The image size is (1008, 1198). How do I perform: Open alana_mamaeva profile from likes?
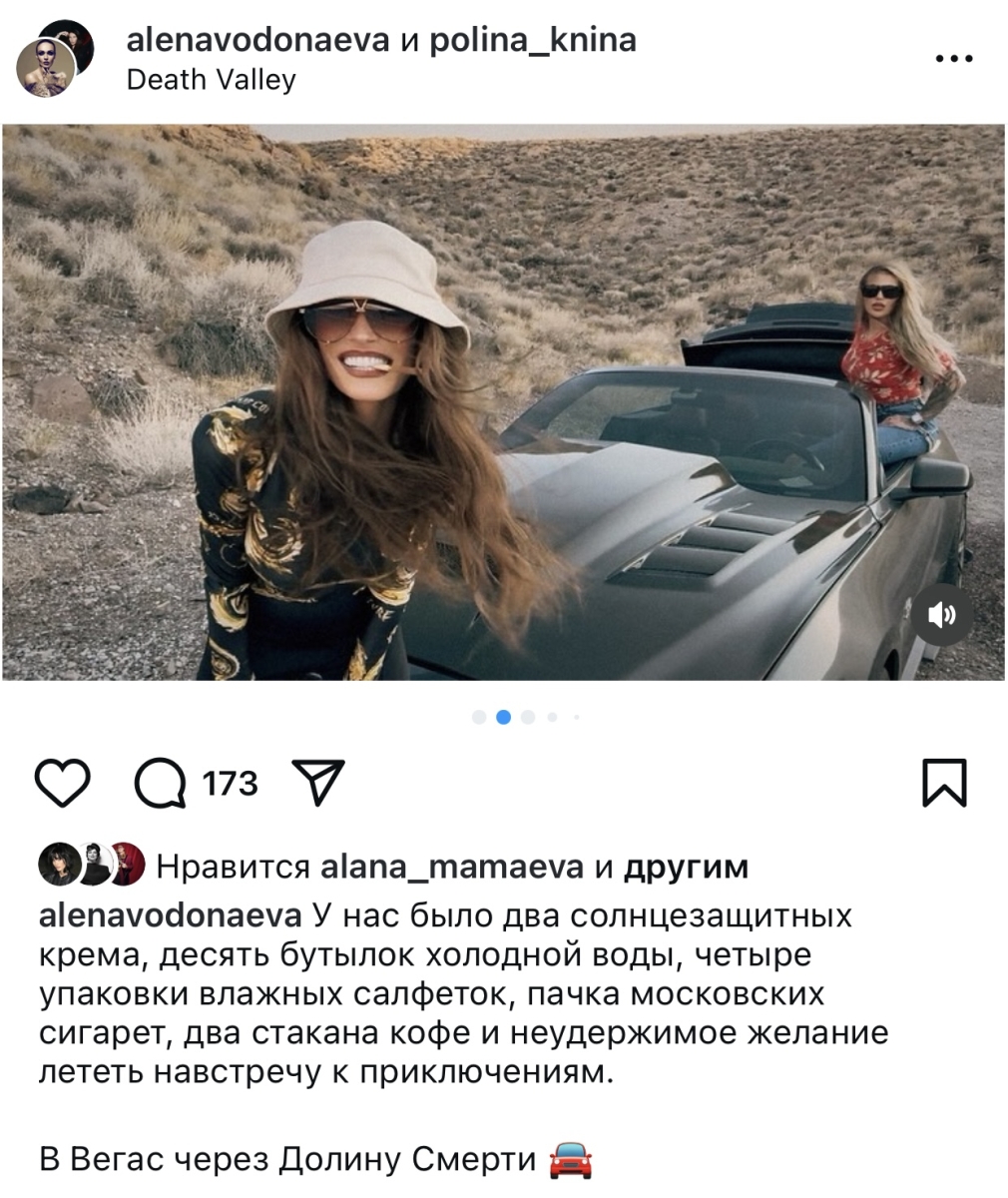tap(451, 868)
